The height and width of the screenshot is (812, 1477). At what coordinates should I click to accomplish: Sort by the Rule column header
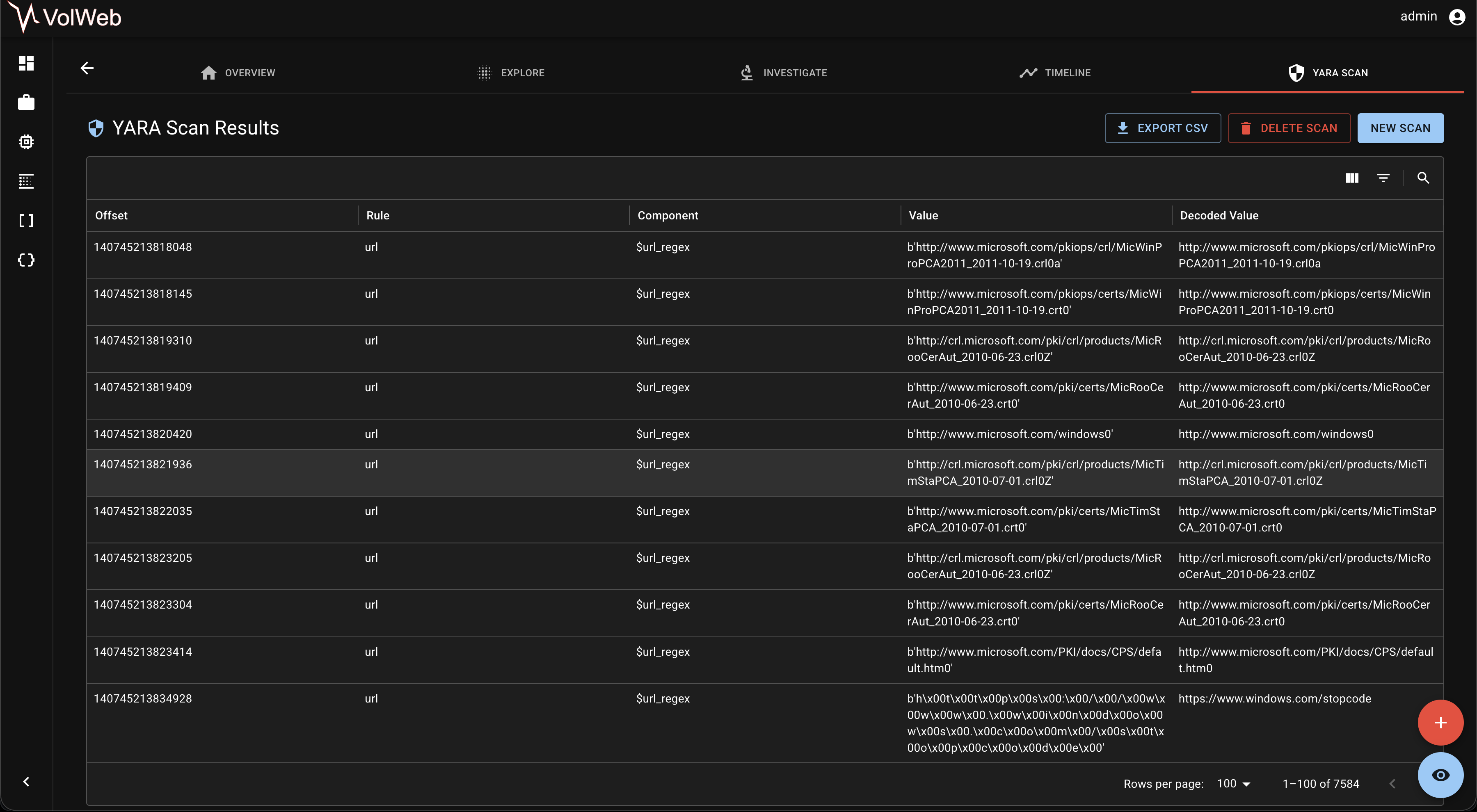click(x=378, y=215)
